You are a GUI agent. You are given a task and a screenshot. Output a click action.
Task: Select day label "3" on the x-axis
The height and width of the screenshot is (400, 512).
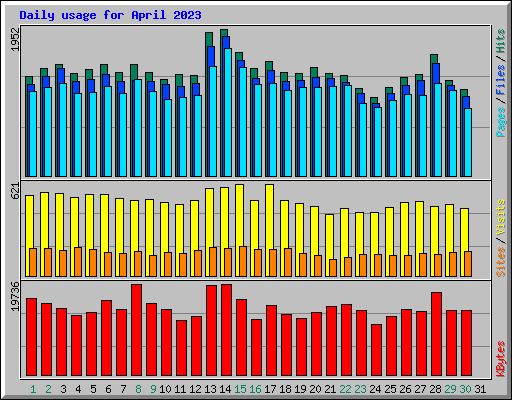click(x=63, y=389)
